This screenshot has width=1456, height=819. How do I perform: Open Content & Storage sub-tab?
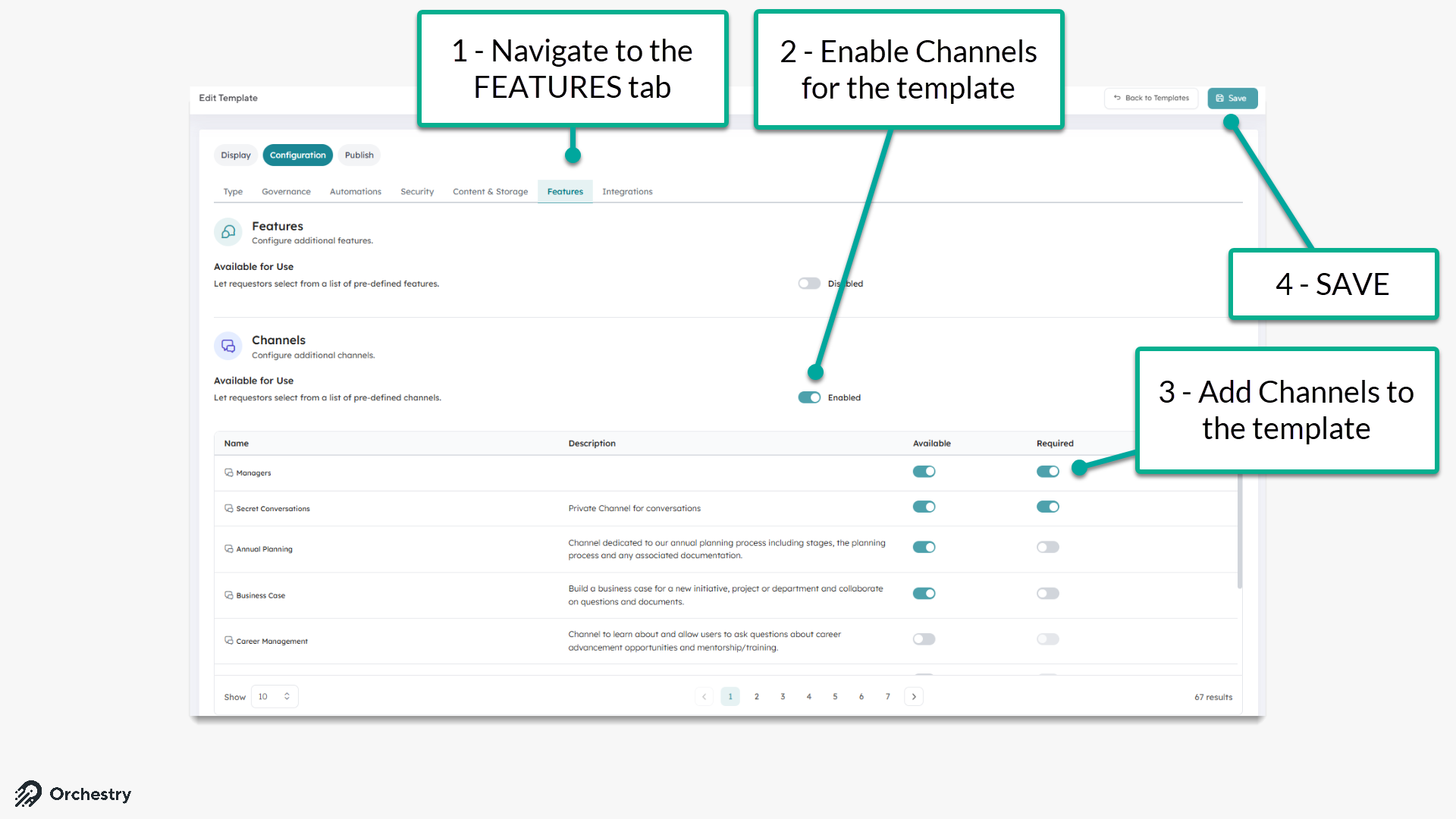[490, 192]
